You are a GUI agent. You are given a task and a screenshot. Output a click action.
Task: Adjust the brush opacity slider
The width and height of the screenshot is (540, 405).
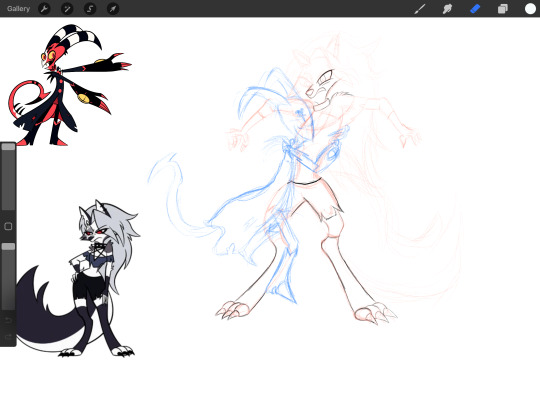point(8,276)
